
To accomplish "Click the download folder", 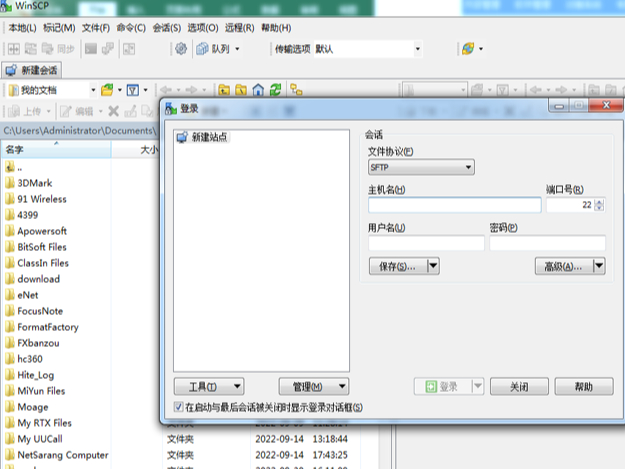I will [33, 279].
